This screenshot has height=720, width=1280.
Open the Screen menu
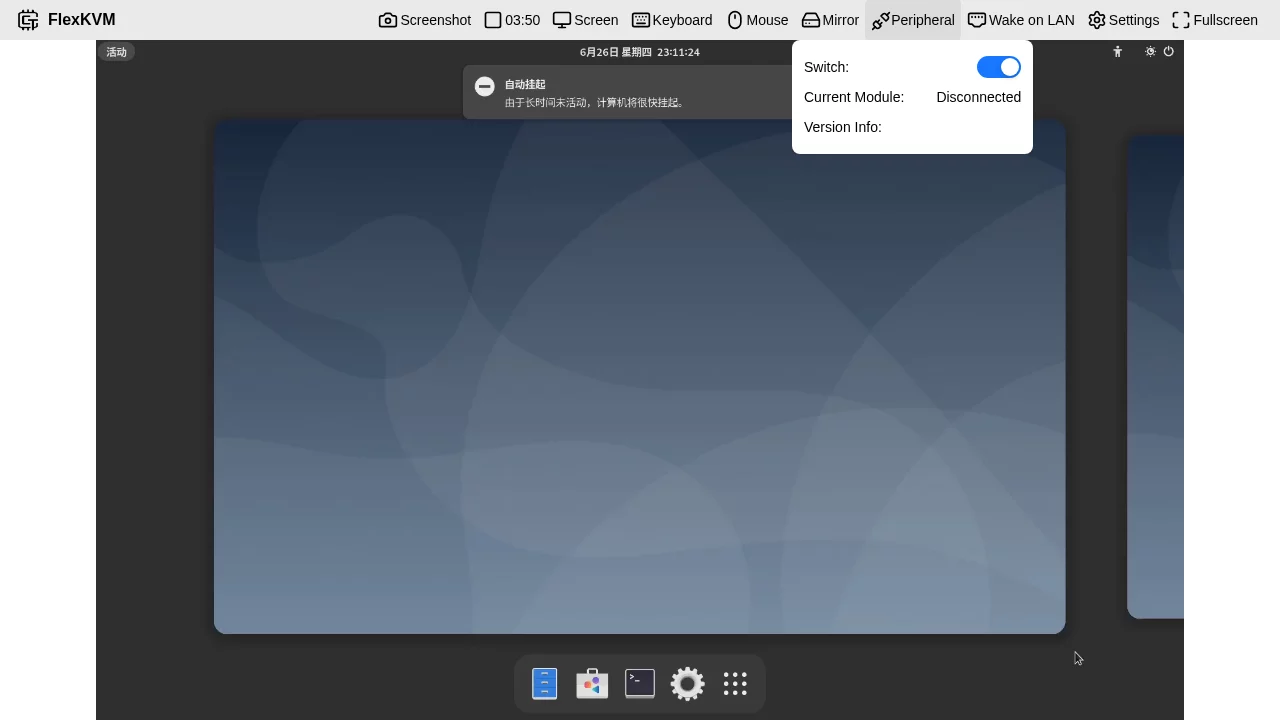[x=586, y=20]
